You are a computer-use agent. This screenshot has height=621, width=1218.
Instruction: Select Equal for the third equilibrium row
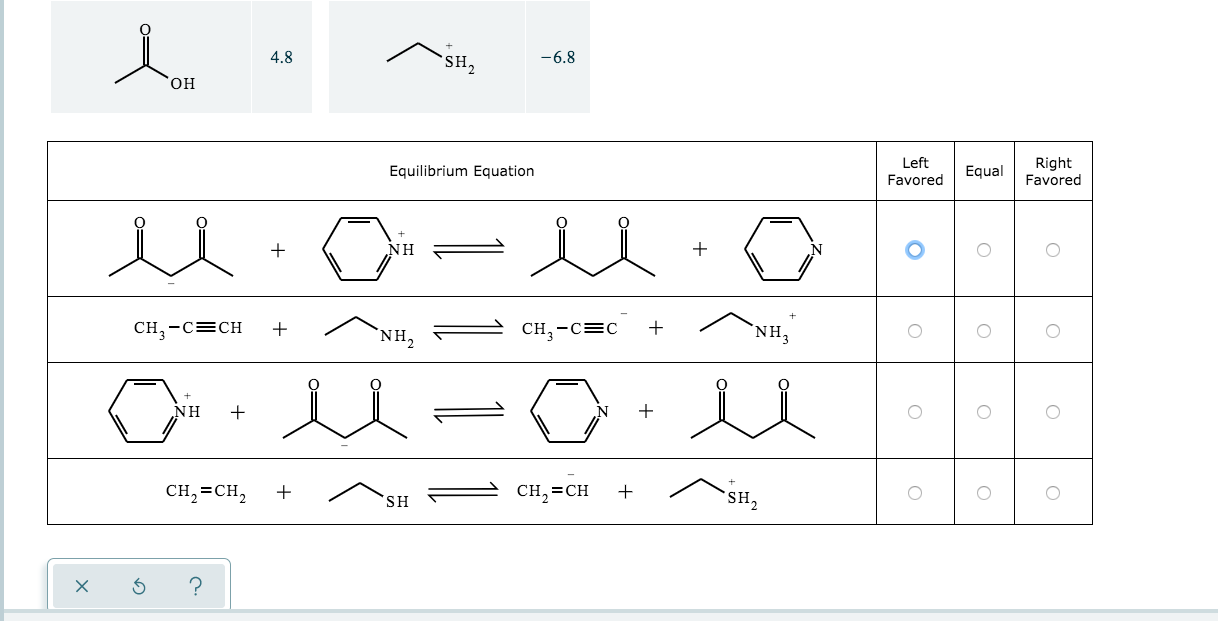coord(984,410)
